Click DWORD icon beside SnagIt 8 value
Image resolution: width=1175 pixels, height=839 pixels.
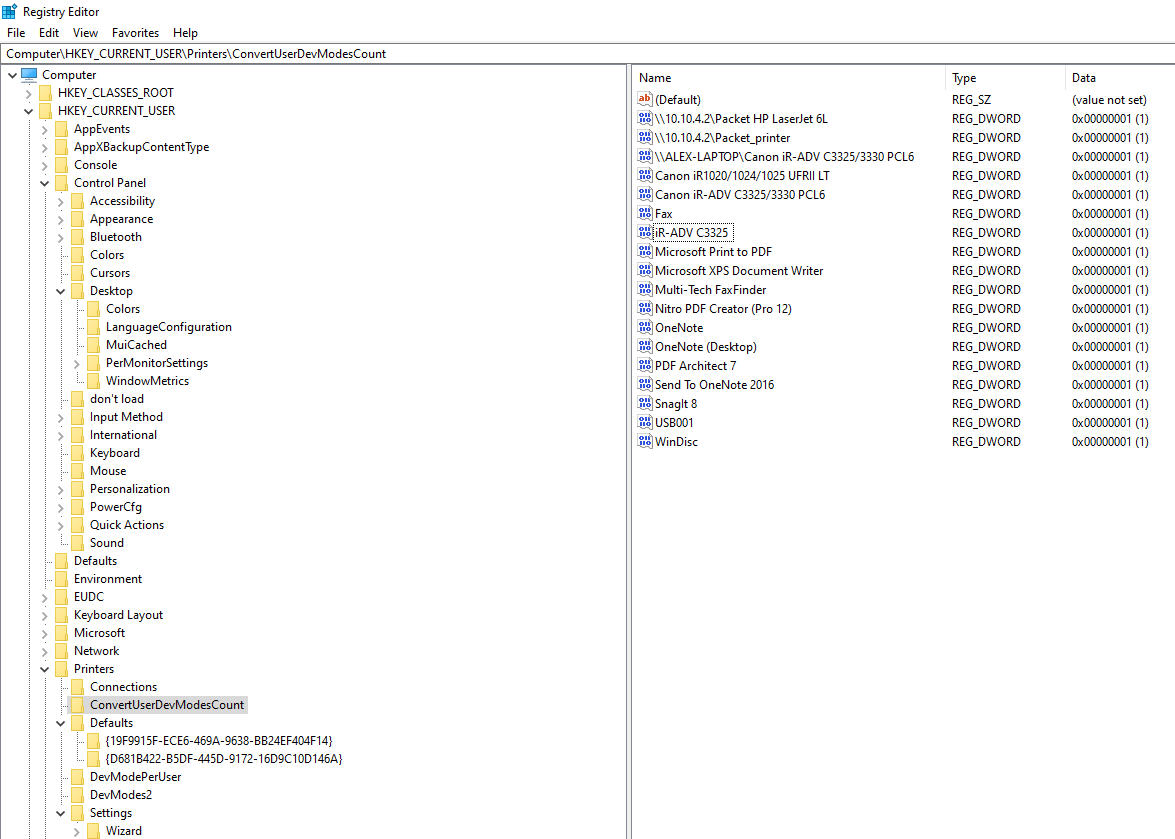pos(644,403)
